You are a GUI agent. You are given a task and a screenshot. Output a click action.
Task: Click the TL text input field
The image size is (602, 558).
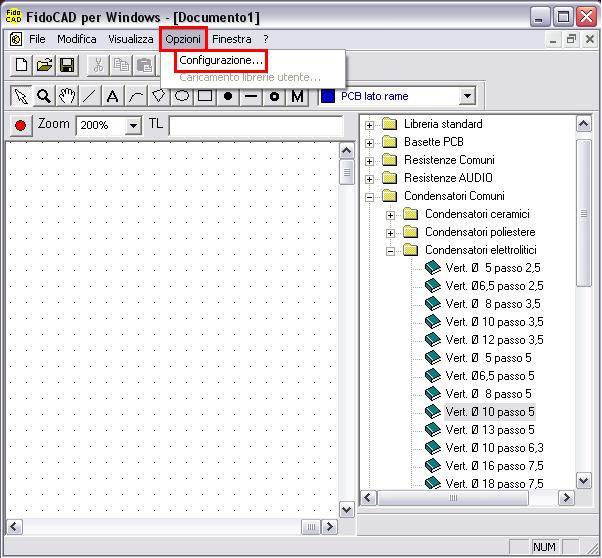click(255, 125)
